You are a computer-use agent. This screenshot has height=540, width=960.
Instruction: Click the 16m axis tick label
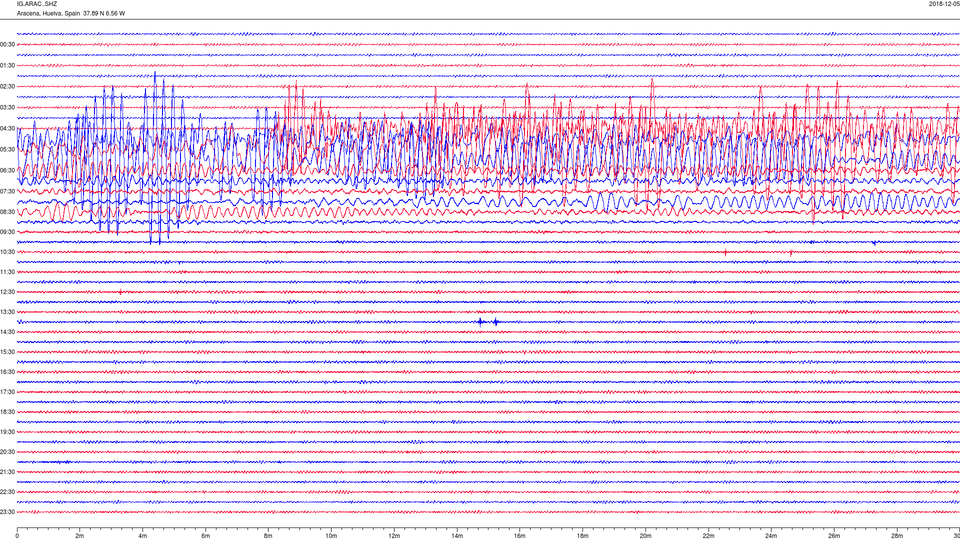520,536
